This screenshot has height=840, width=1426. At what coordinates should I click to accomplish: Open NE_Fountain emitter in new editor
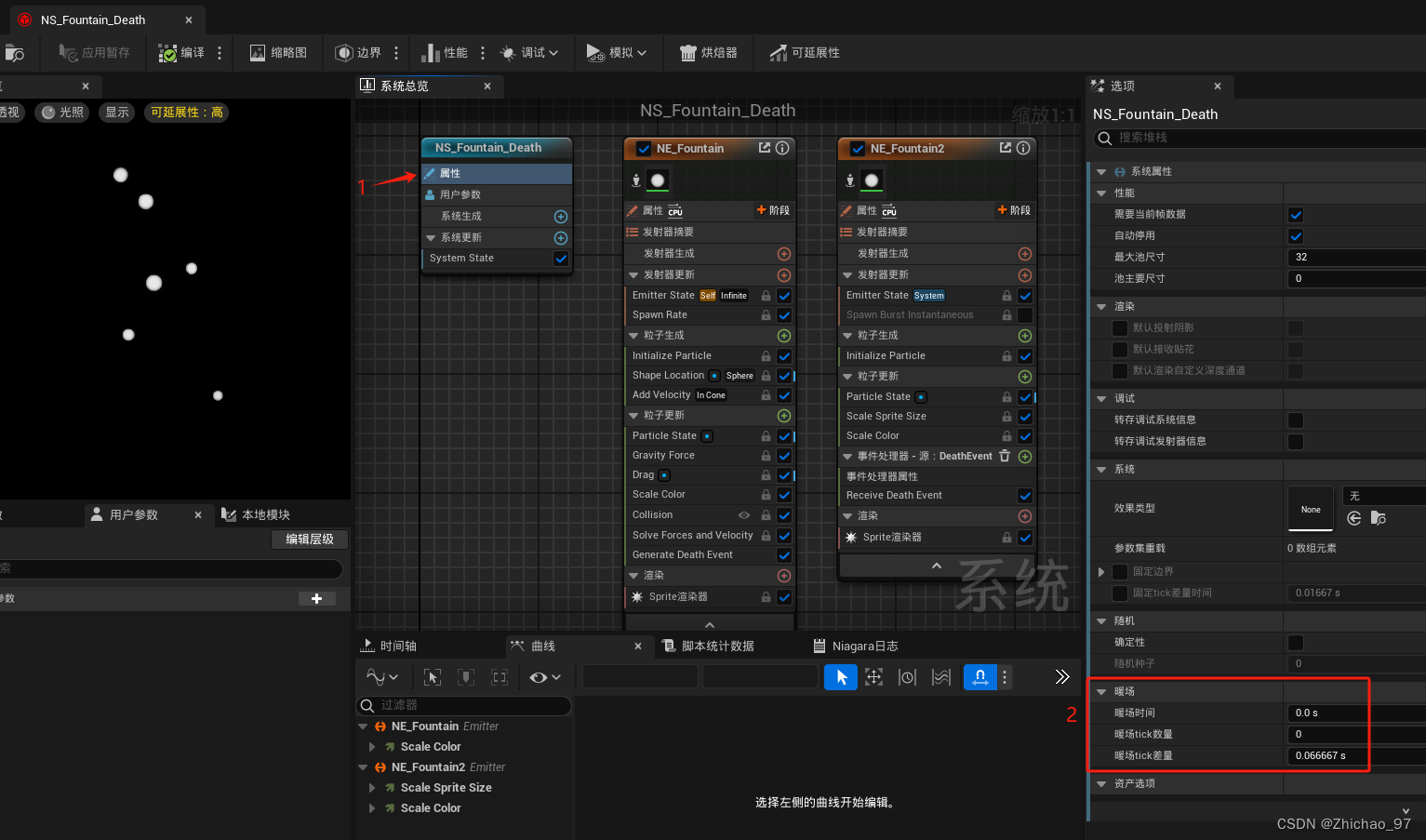pos(765,148)
